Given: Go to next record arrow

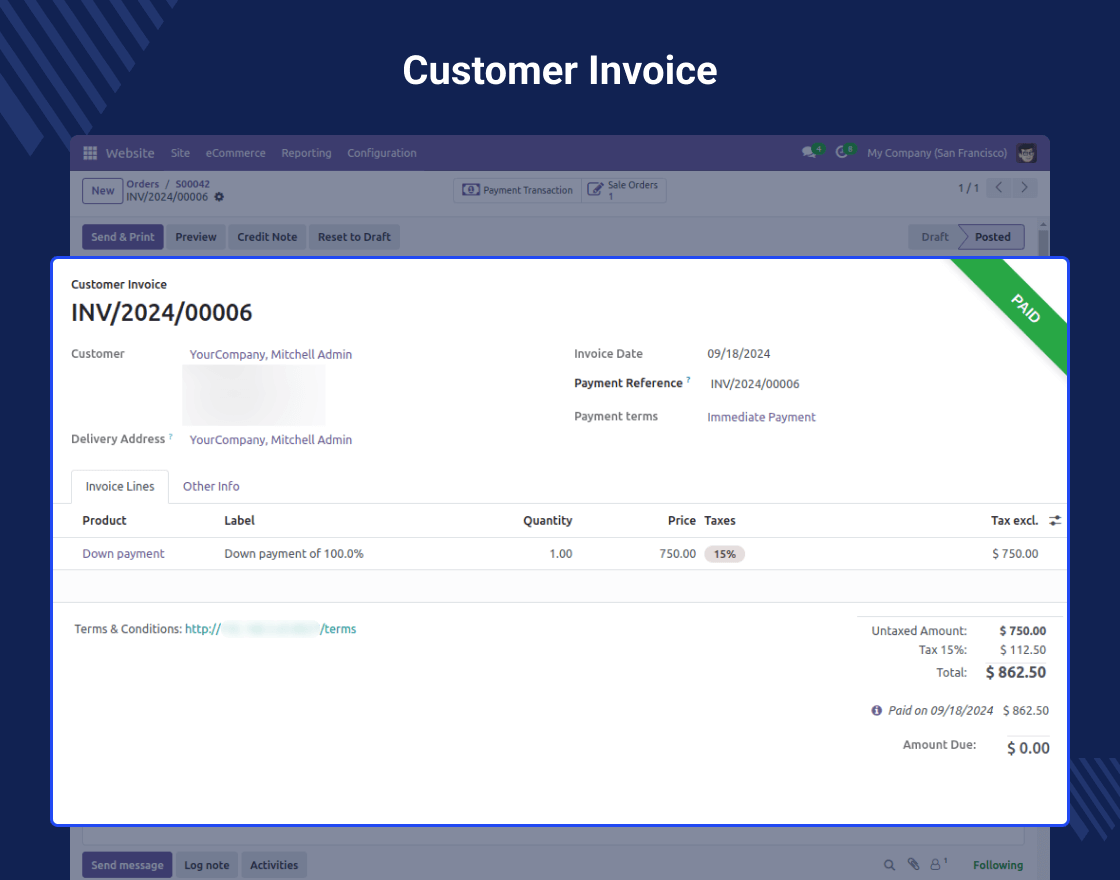Looking at the screenshot, I should (1024, 188).
